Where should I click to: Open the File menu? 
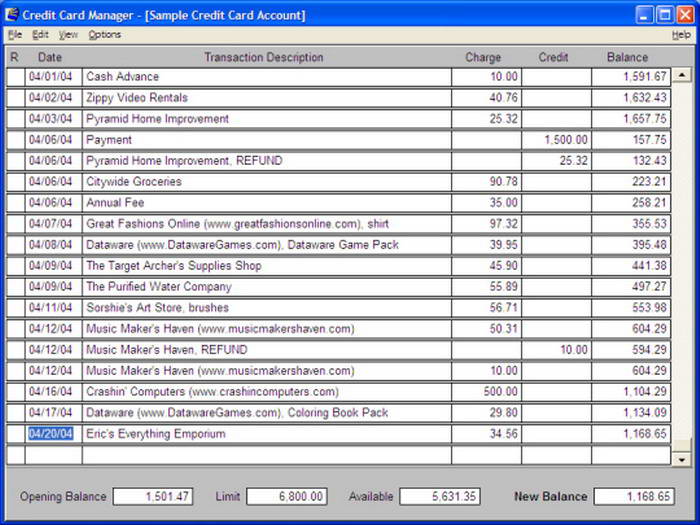tap(15, 35)
